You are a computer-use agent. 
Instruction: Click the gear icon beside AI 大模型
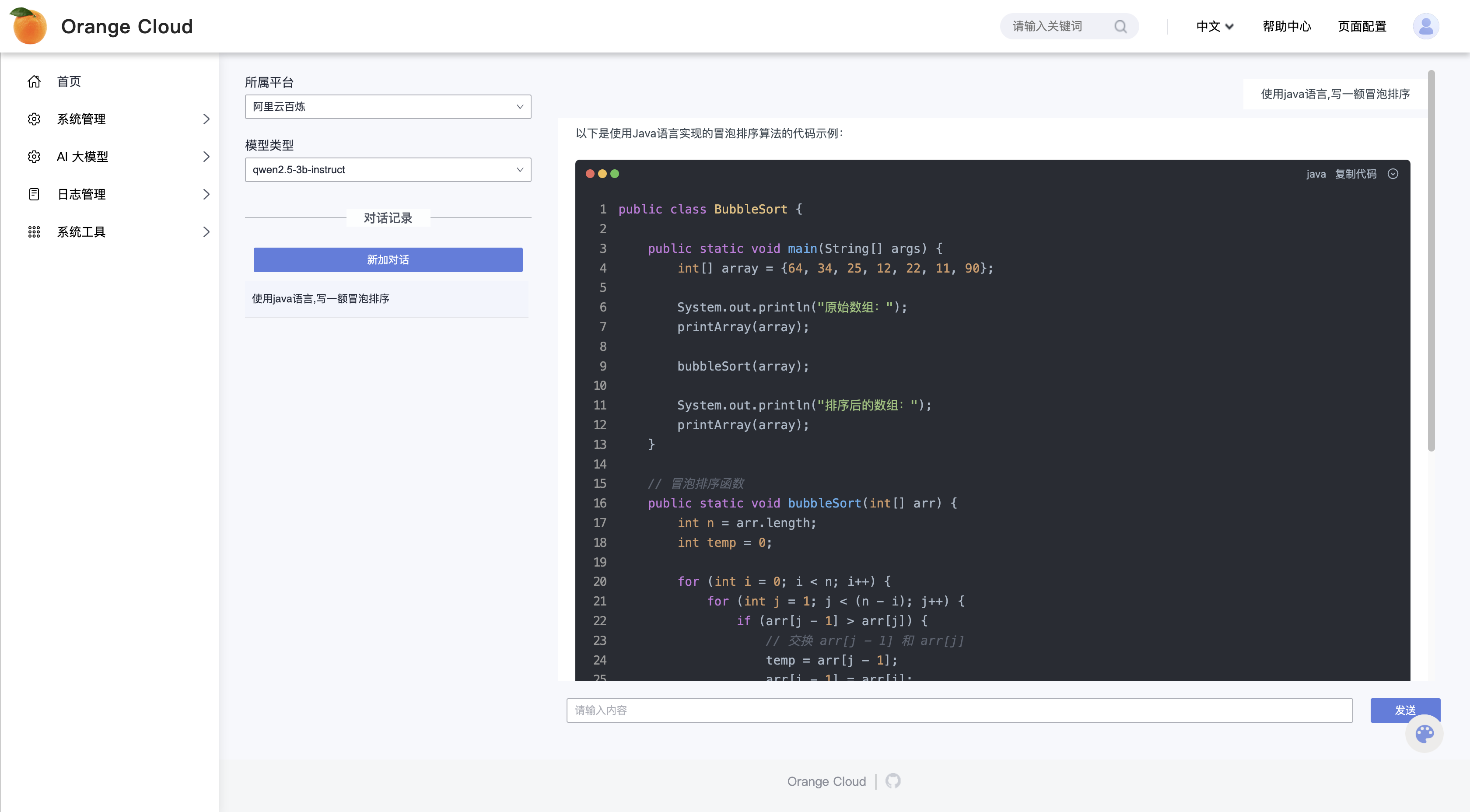coord(34,157)
